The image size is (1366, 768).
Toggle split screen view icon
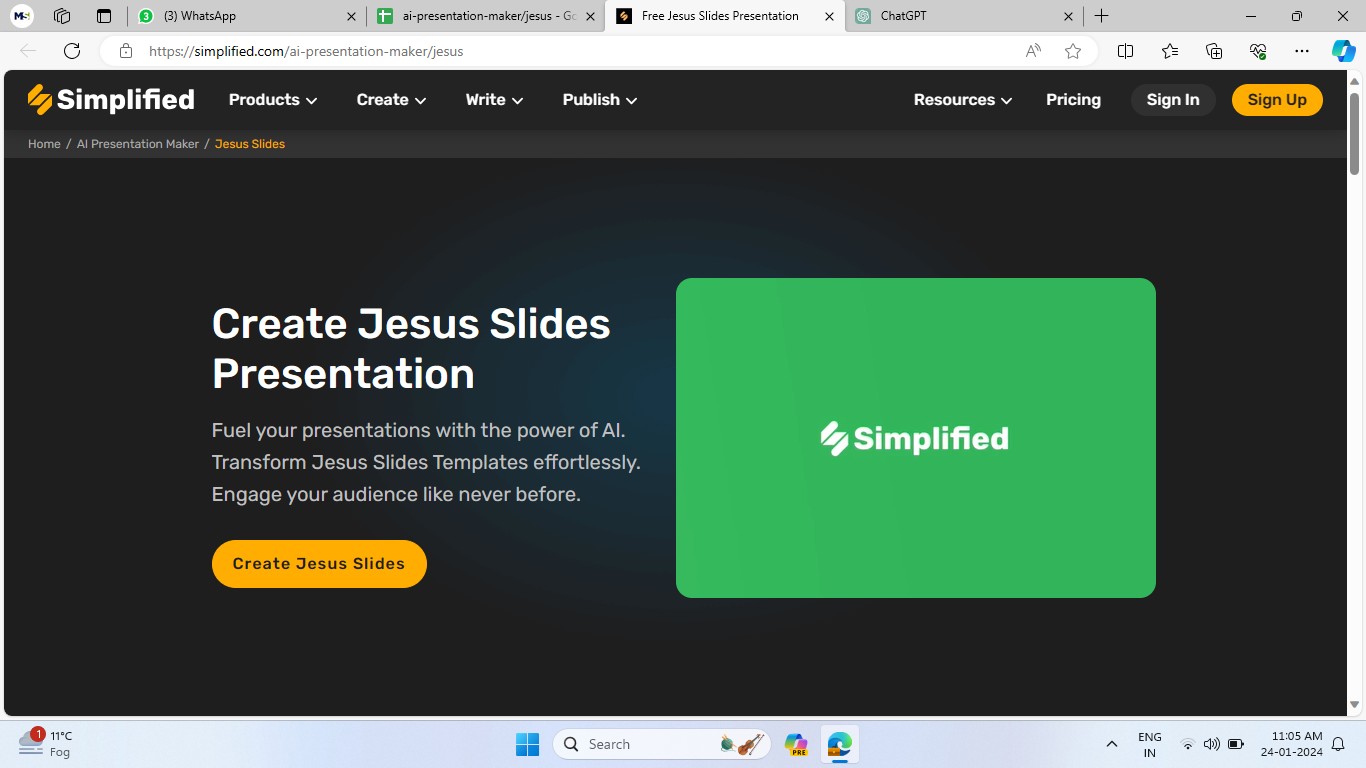point(1125,51)
